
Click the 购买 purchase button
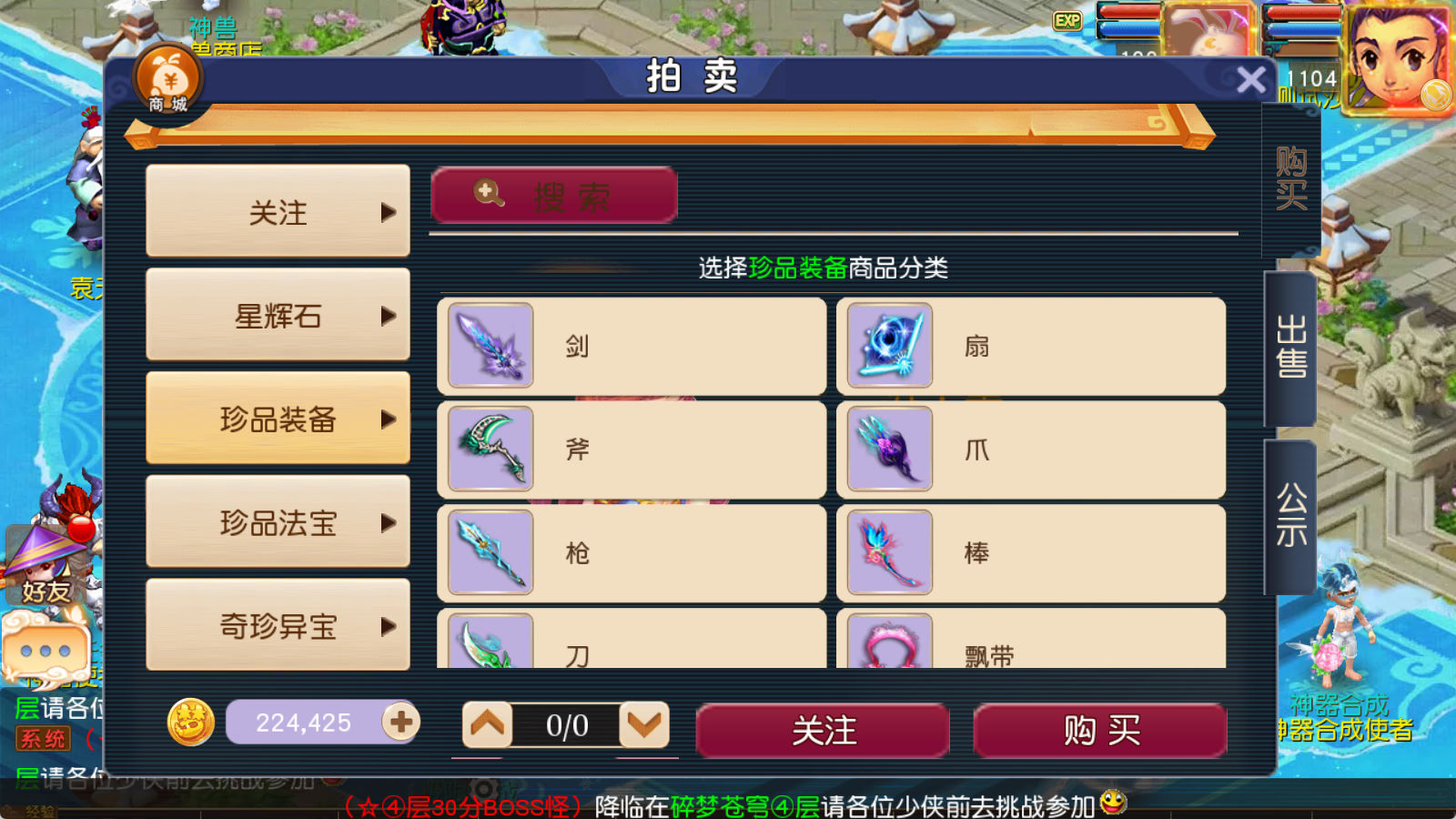coord(1100,730)
